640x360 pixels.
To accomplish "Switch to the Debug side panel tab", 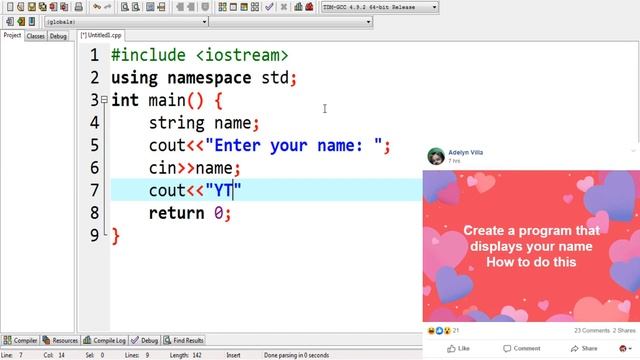I will (x=58, y=36).
